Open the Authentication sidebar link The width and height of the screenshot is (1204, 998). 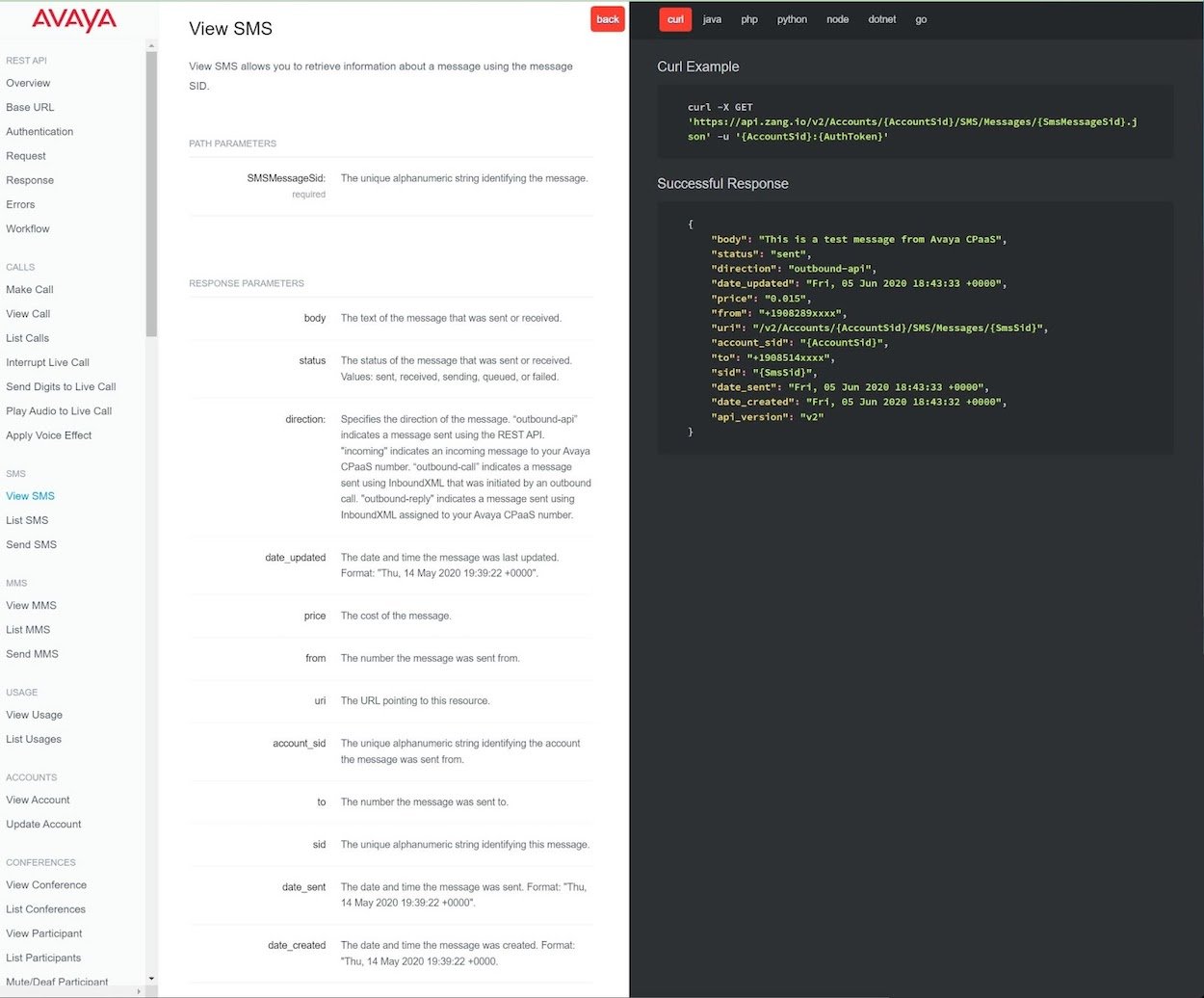[x=39, y=131]
